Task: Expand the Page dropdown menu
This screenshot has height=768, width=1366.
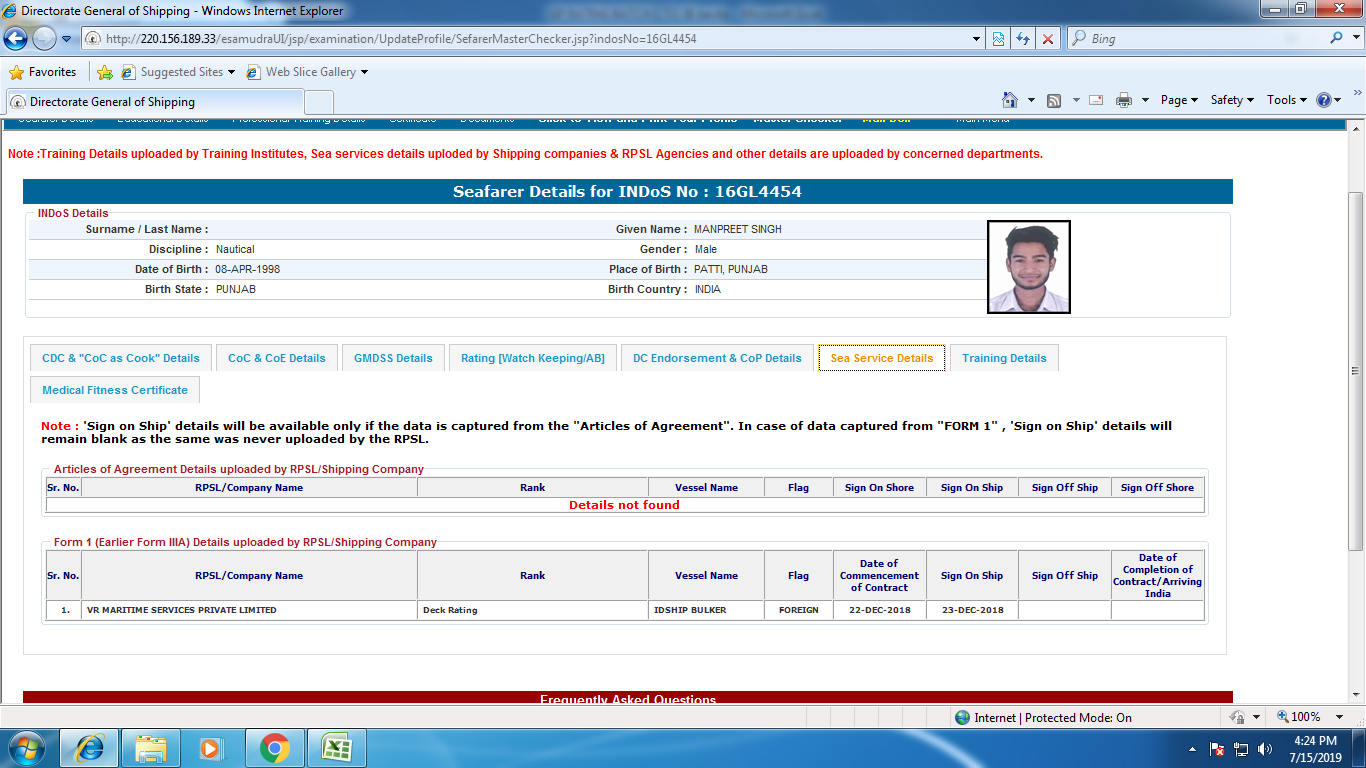Action: point(1178,100)
